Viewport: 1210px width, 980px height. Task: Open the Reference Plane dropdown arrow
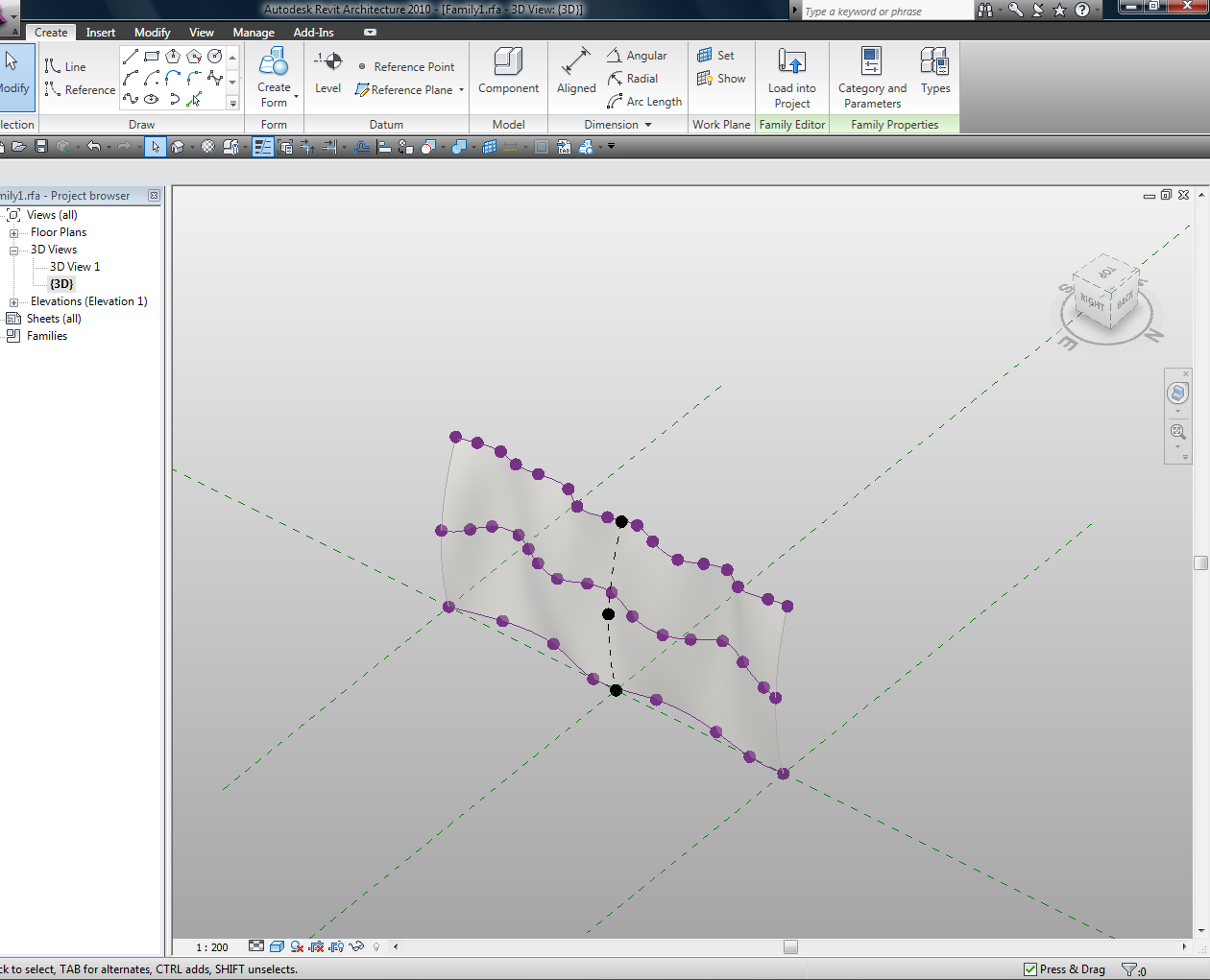click(x=462, y=90)
